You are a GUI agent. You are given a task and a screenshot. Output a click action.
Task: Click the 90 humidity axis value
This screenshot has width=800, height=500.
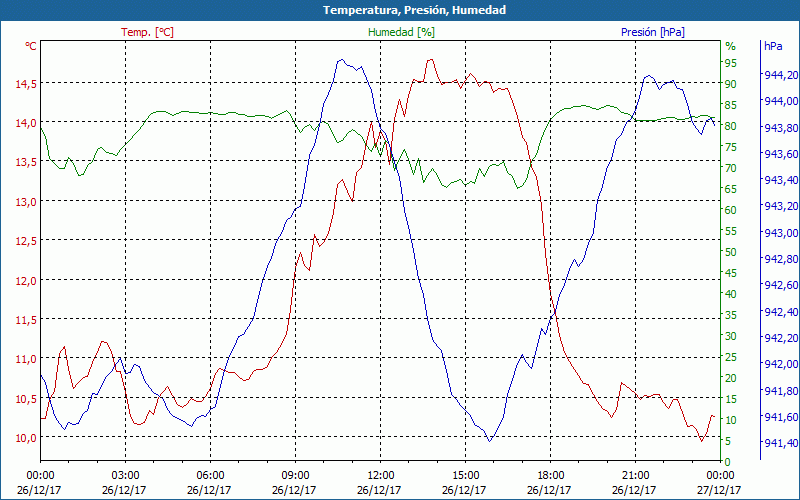pyautogui.click(x=731, y=84)
